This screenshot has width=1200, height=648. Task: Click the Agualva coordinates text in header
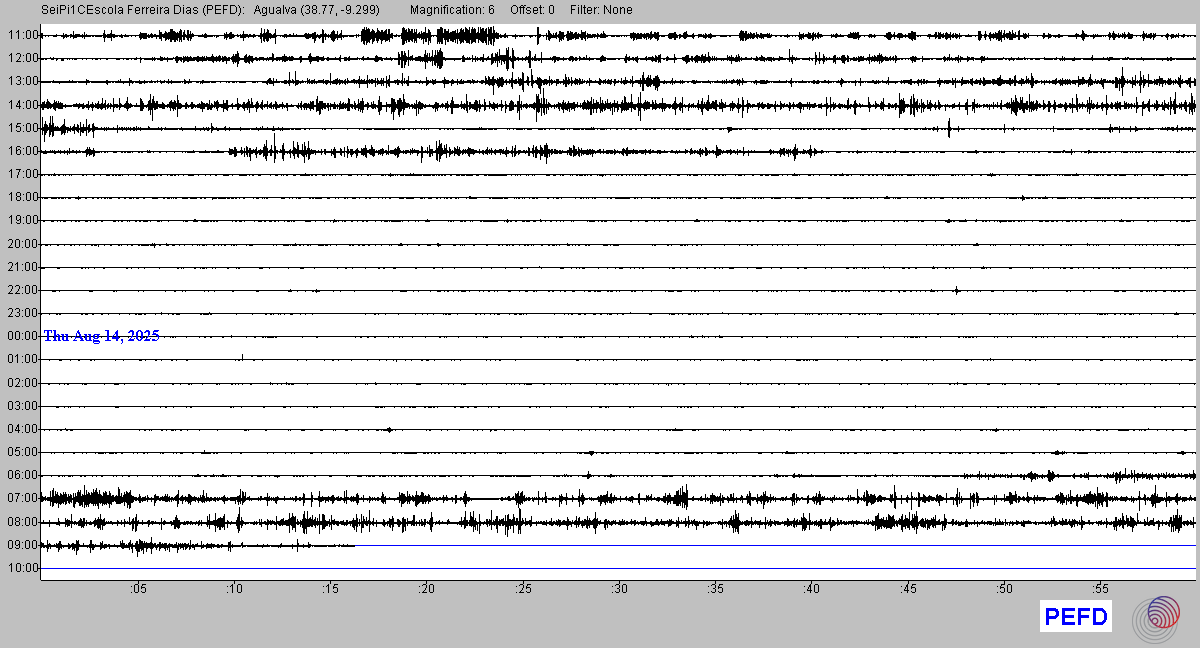pyautogui.click(x=316, y=10)
